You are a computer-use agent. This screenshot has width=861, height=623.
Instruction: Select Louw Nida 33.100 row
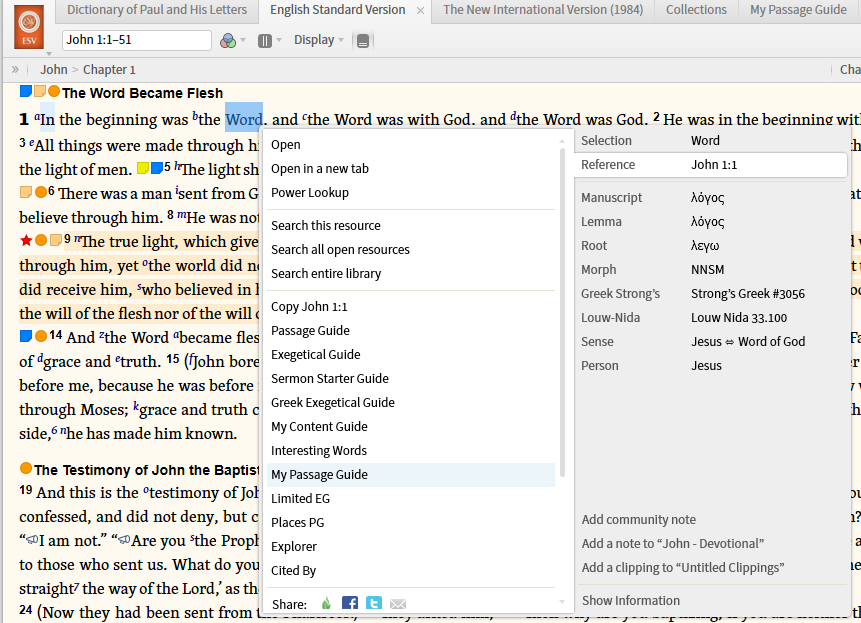[712, 318]
